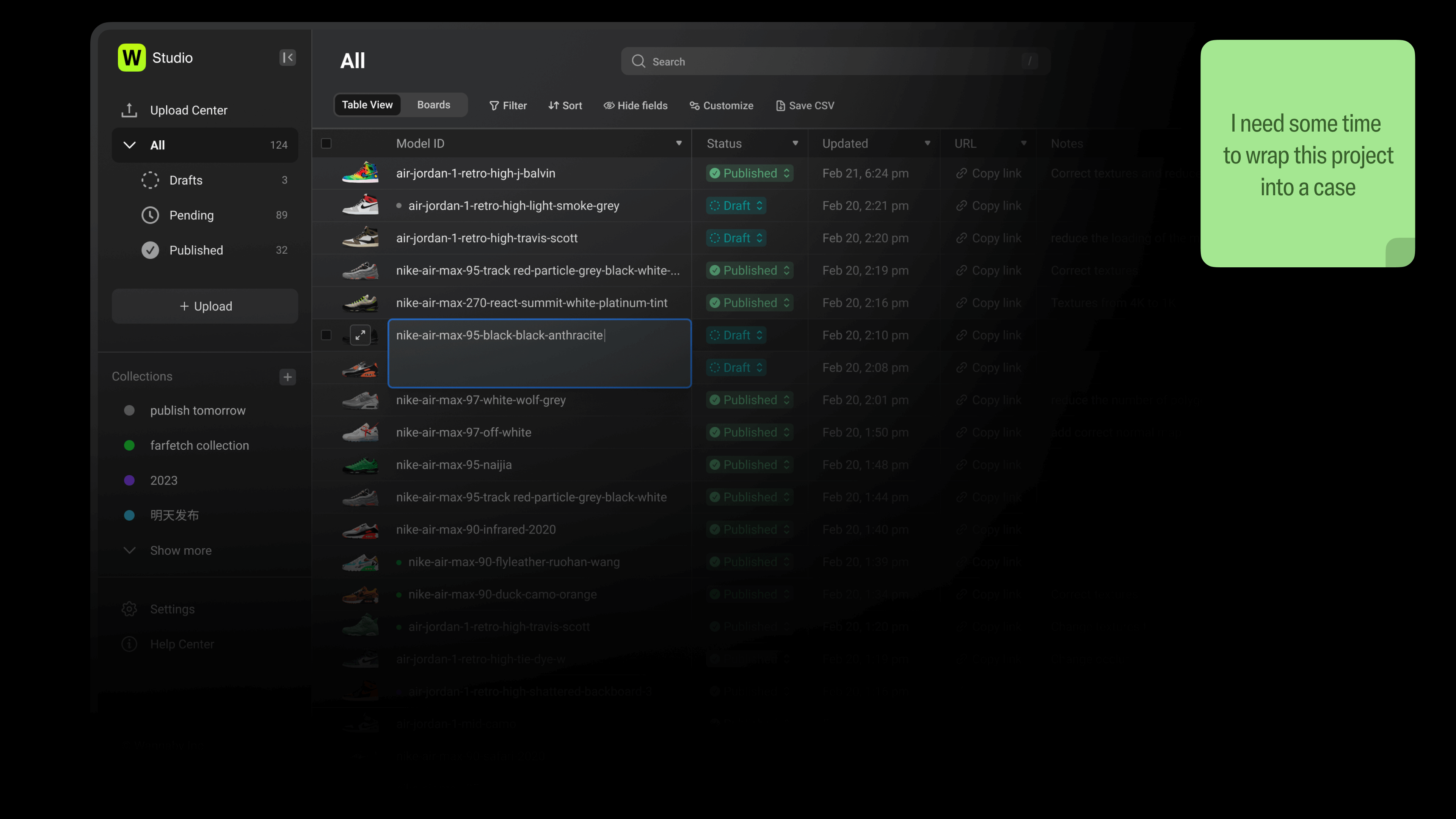This screenshot has width=1456, height=819.
Task: Select the publish tomorrow collection grey dot
Action: [129, 410]
